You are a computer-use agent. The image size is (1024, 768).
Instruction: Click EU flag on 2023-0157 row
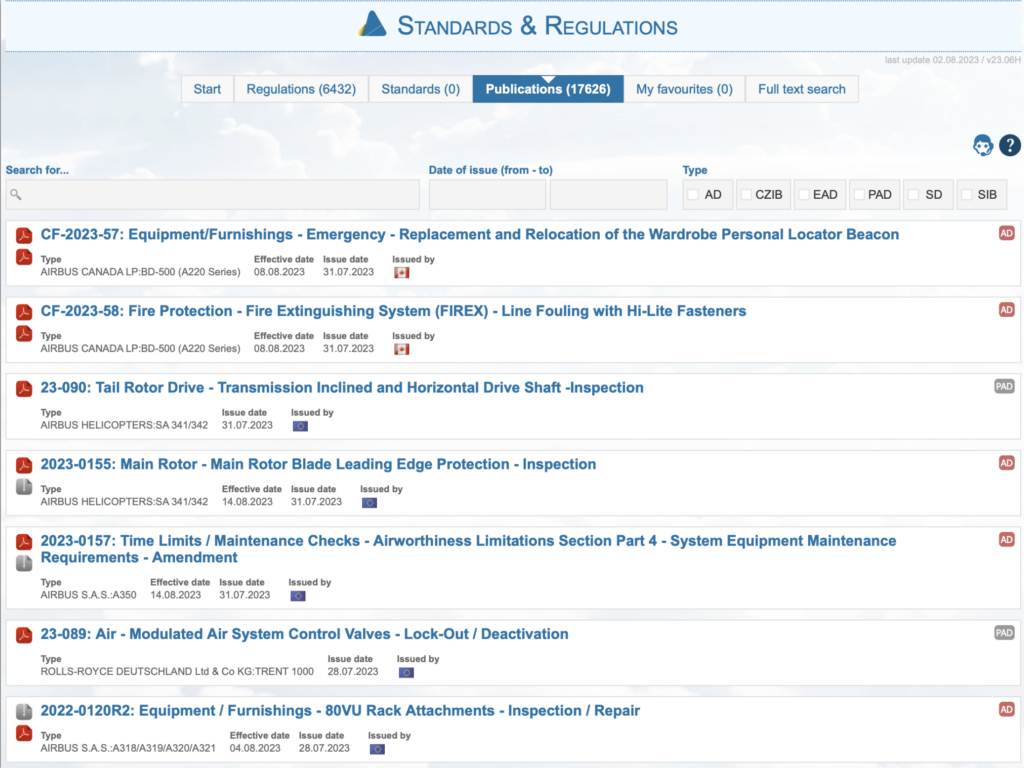pyautogui.click(x=298, y=596)
